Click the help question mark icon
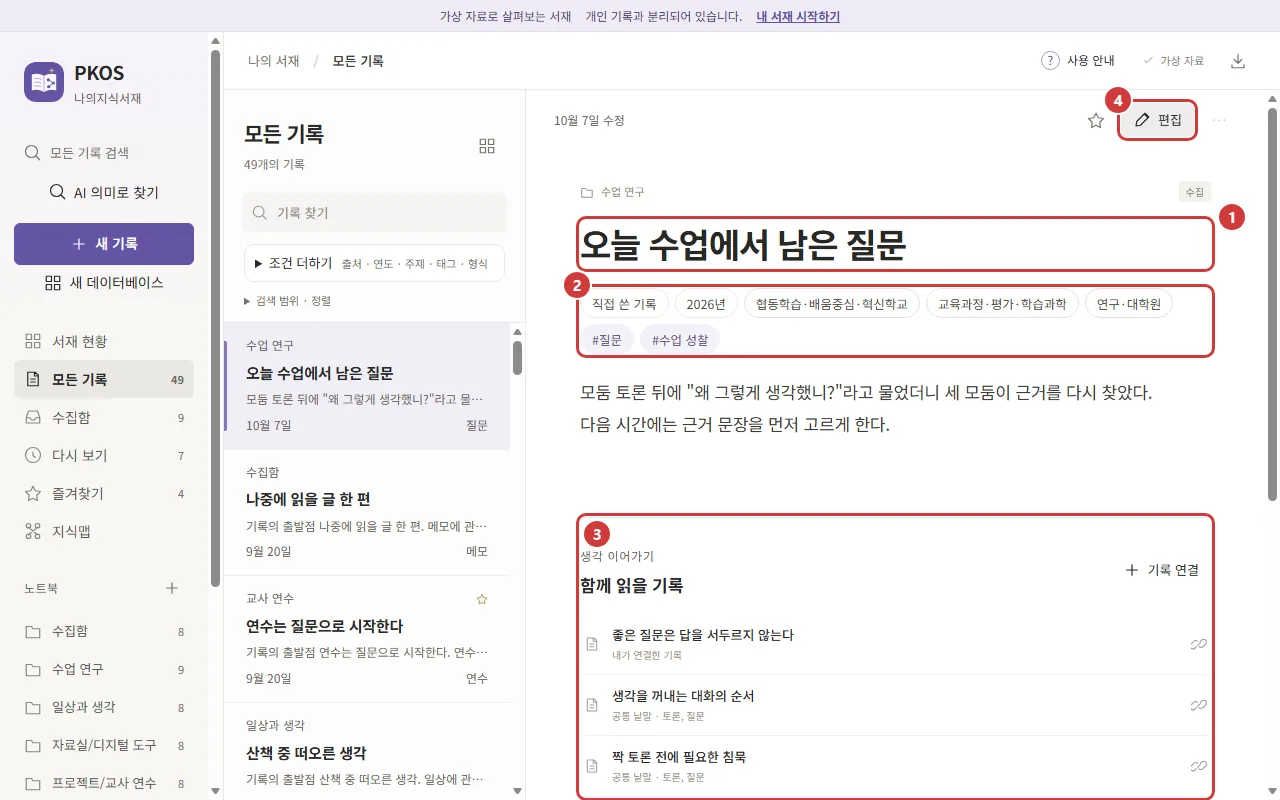Image resolution: width=1280 pixels, height=800 pixels. tap(1050, 61)
